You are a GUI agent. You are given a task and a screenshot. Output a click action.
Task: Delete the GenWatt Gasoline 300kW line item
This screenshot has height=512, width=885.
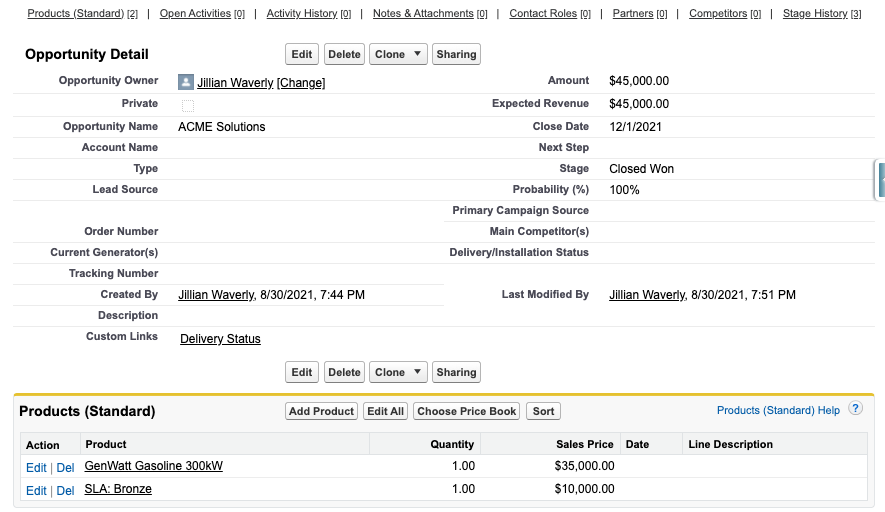(x=65, y=467)
